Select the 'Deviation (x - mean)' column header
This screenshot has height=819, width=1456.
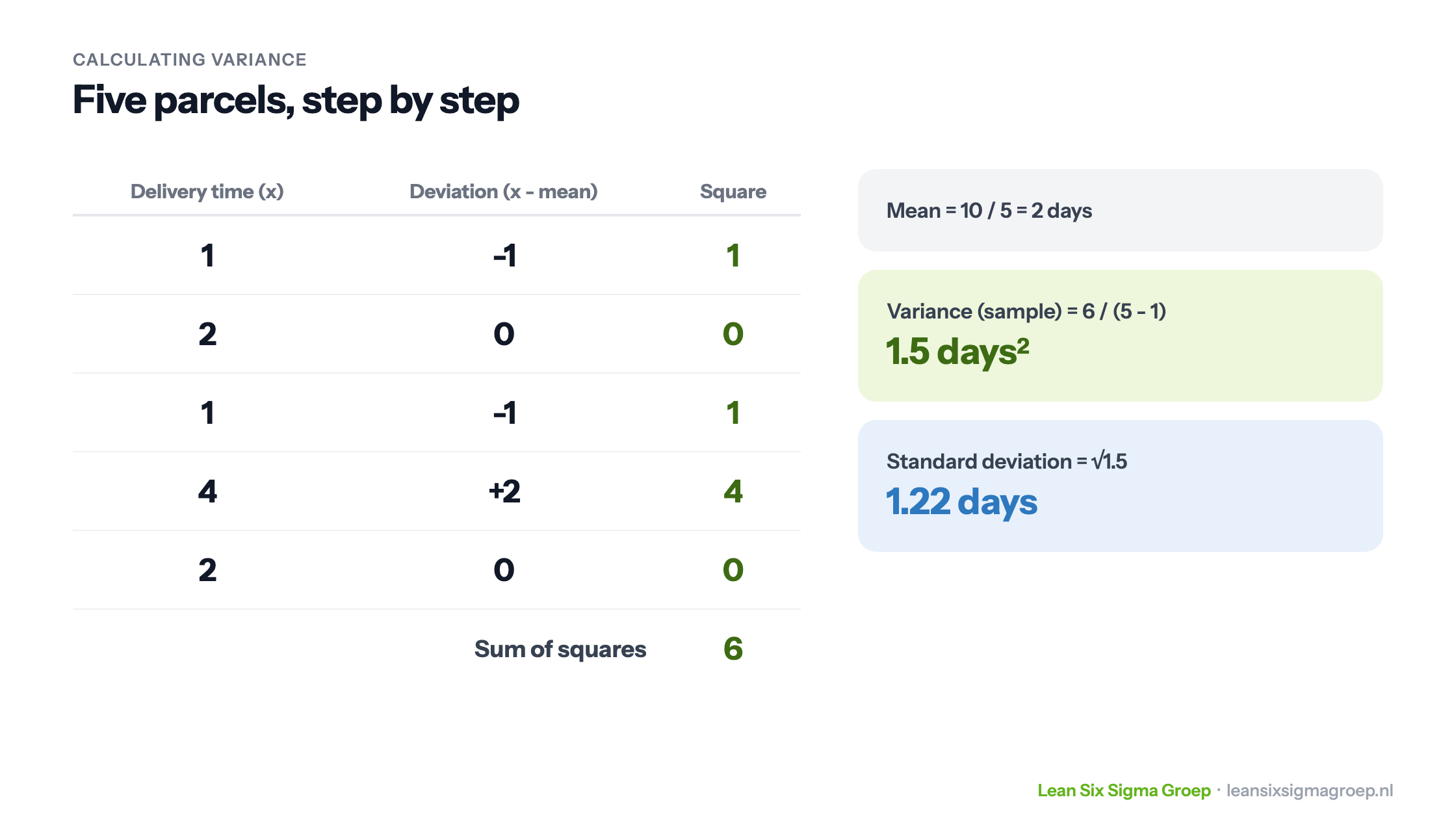coord(504,192)
